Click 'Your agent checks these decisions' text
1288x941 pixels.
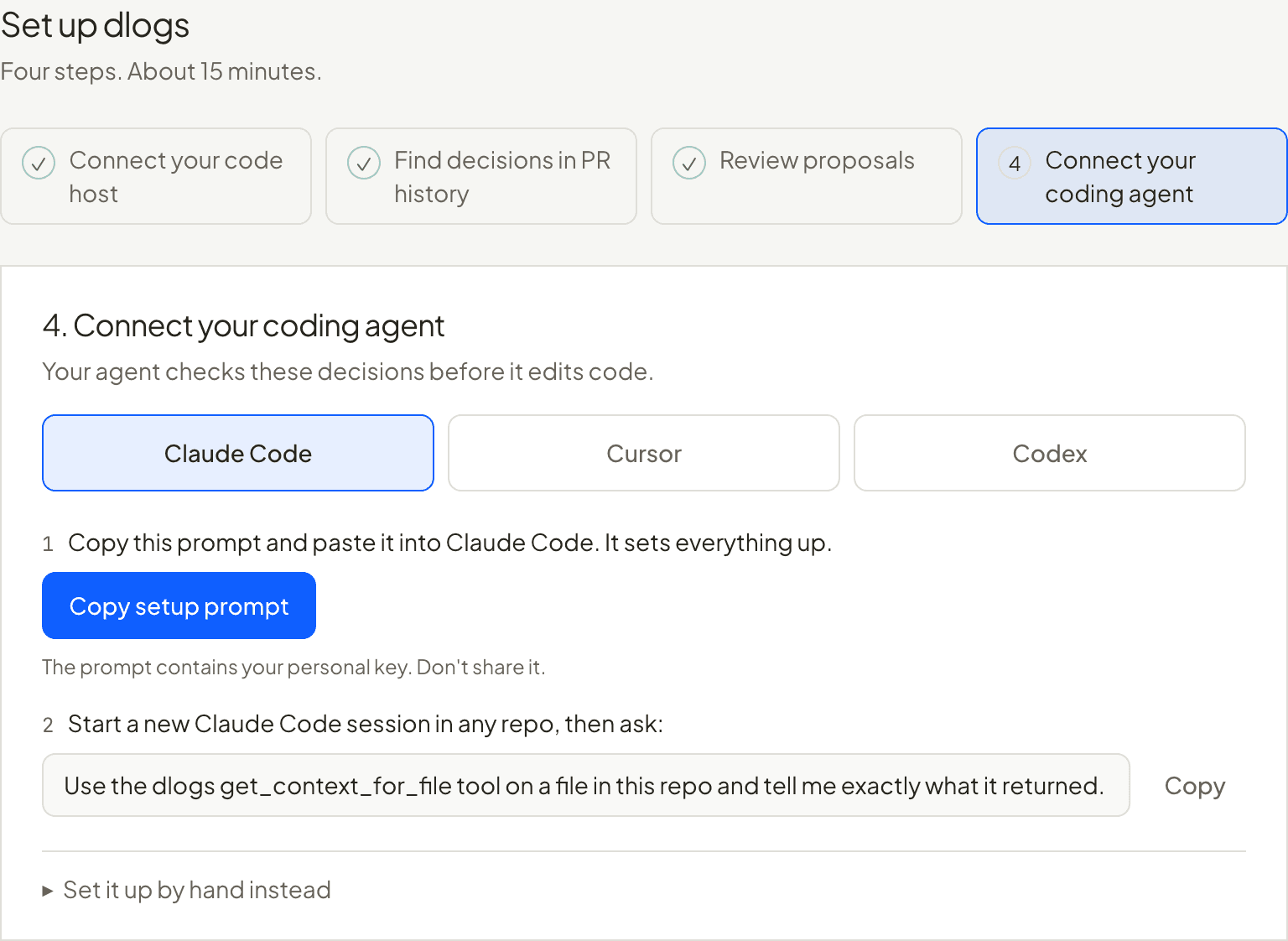pos(348,372)
